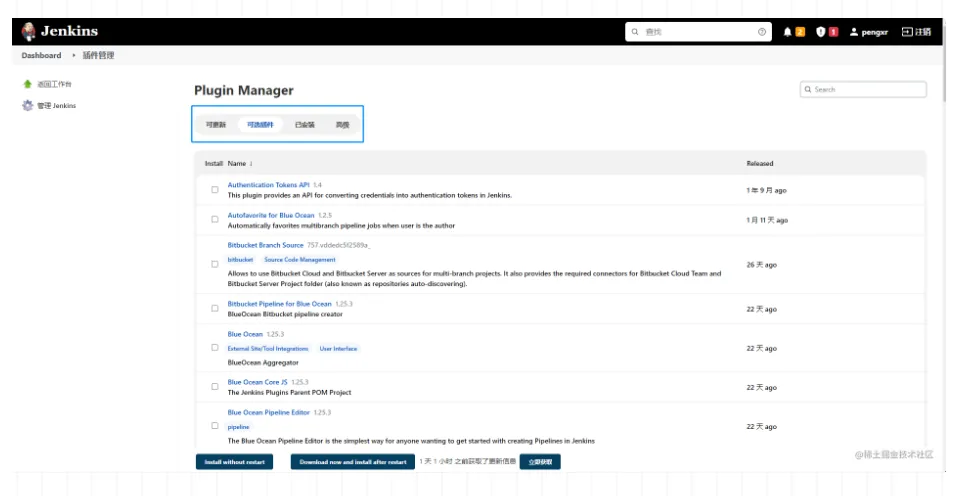Open 管理 Jenkins via the gear icon
The image size is (958, 496).
[x=27, y=105]
